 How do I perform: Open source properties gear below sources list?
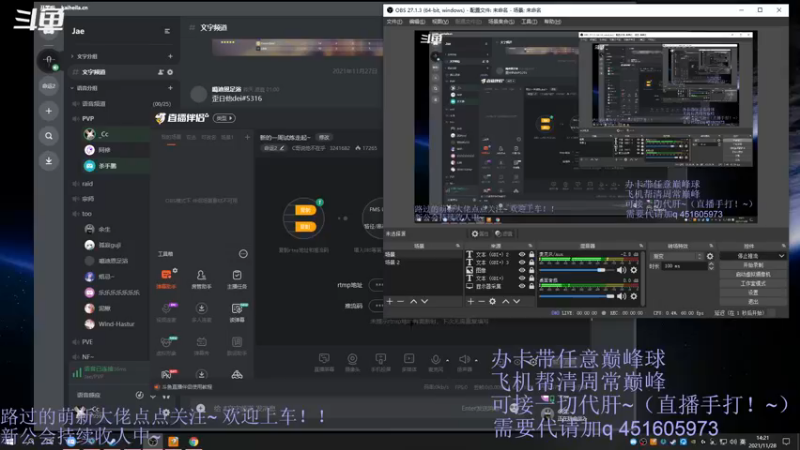[492, 302]
